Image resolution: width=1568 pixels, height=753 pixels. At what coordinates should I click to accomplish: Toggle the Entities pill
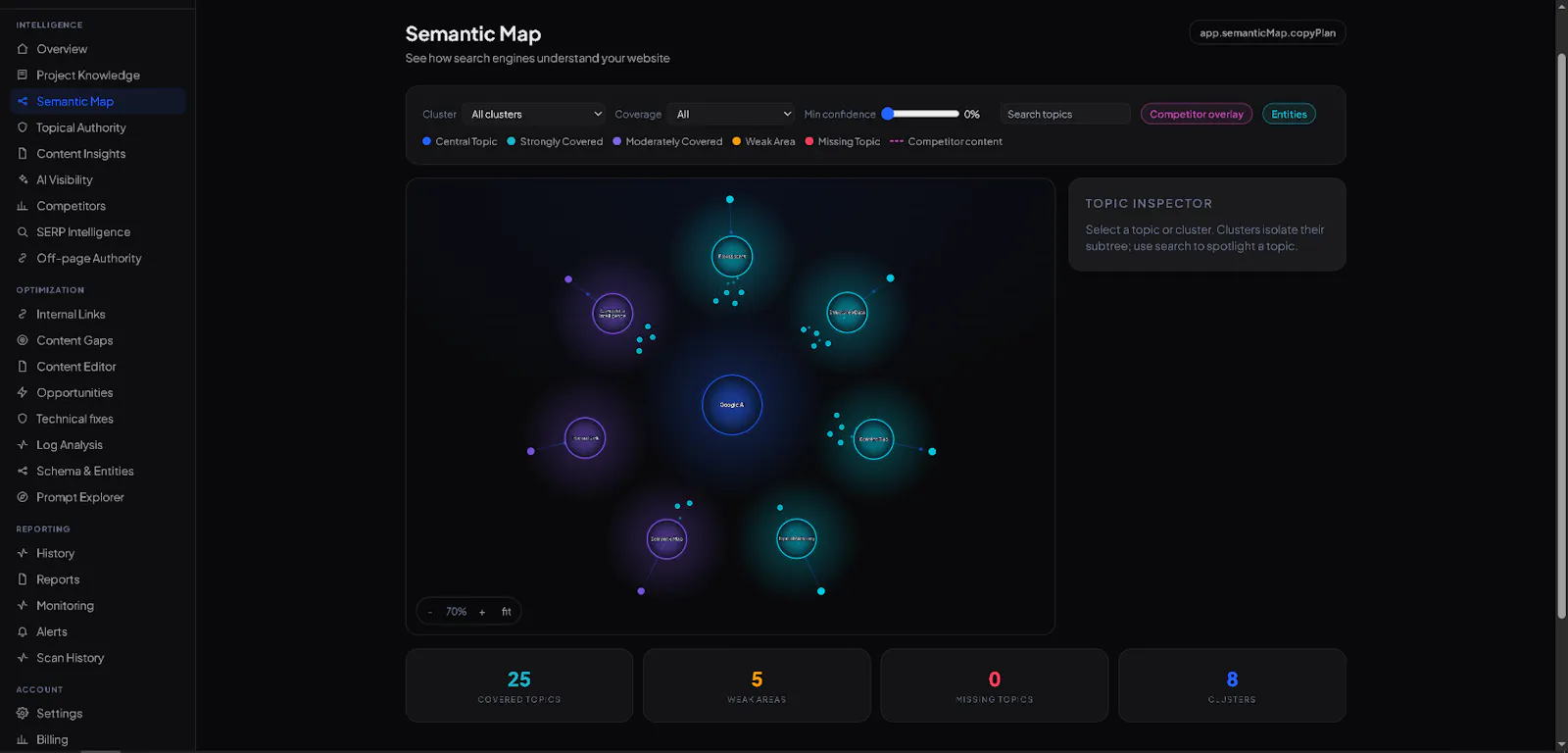(x=1289, y=114)
